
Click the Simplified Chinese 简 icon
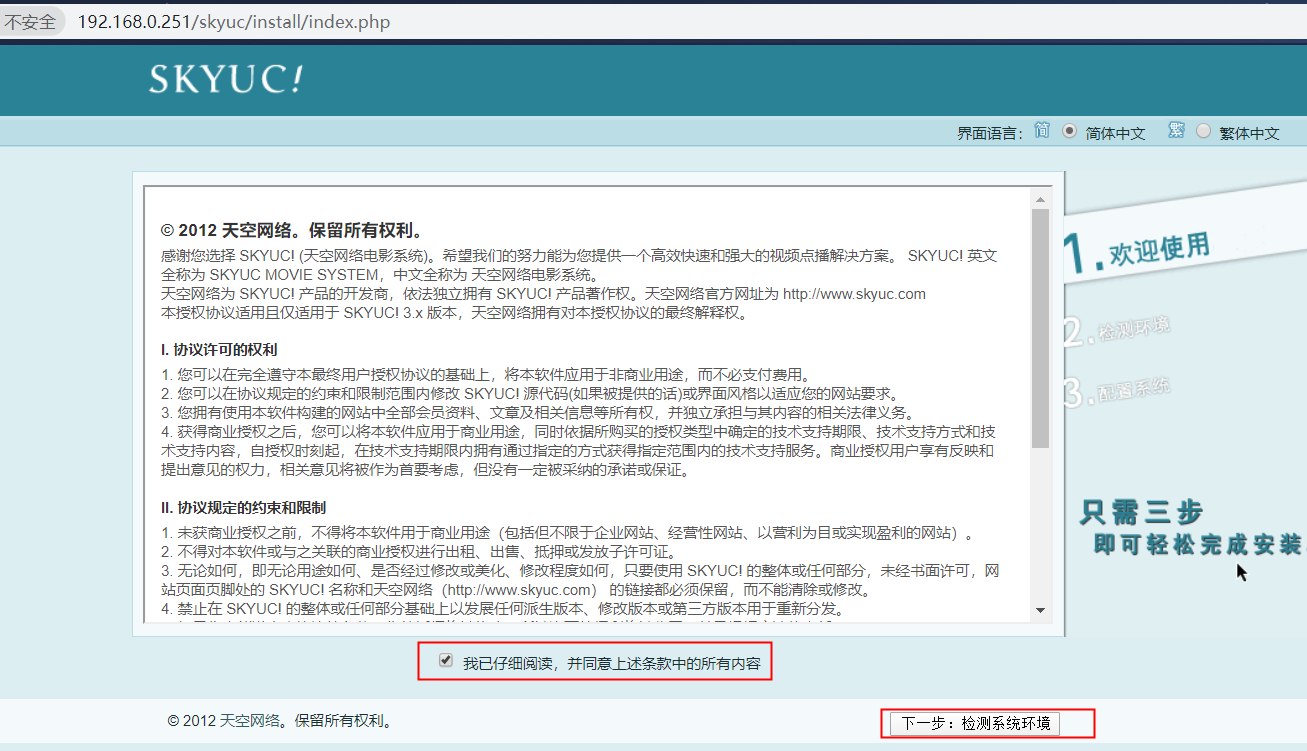tap(1042, 130)
